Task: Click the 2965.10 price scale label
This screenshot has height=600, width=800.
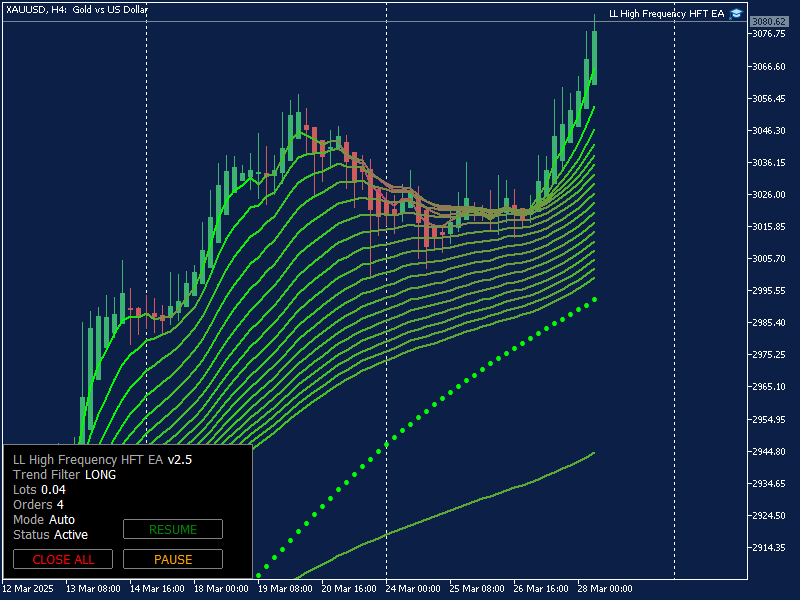Action: 769,387
